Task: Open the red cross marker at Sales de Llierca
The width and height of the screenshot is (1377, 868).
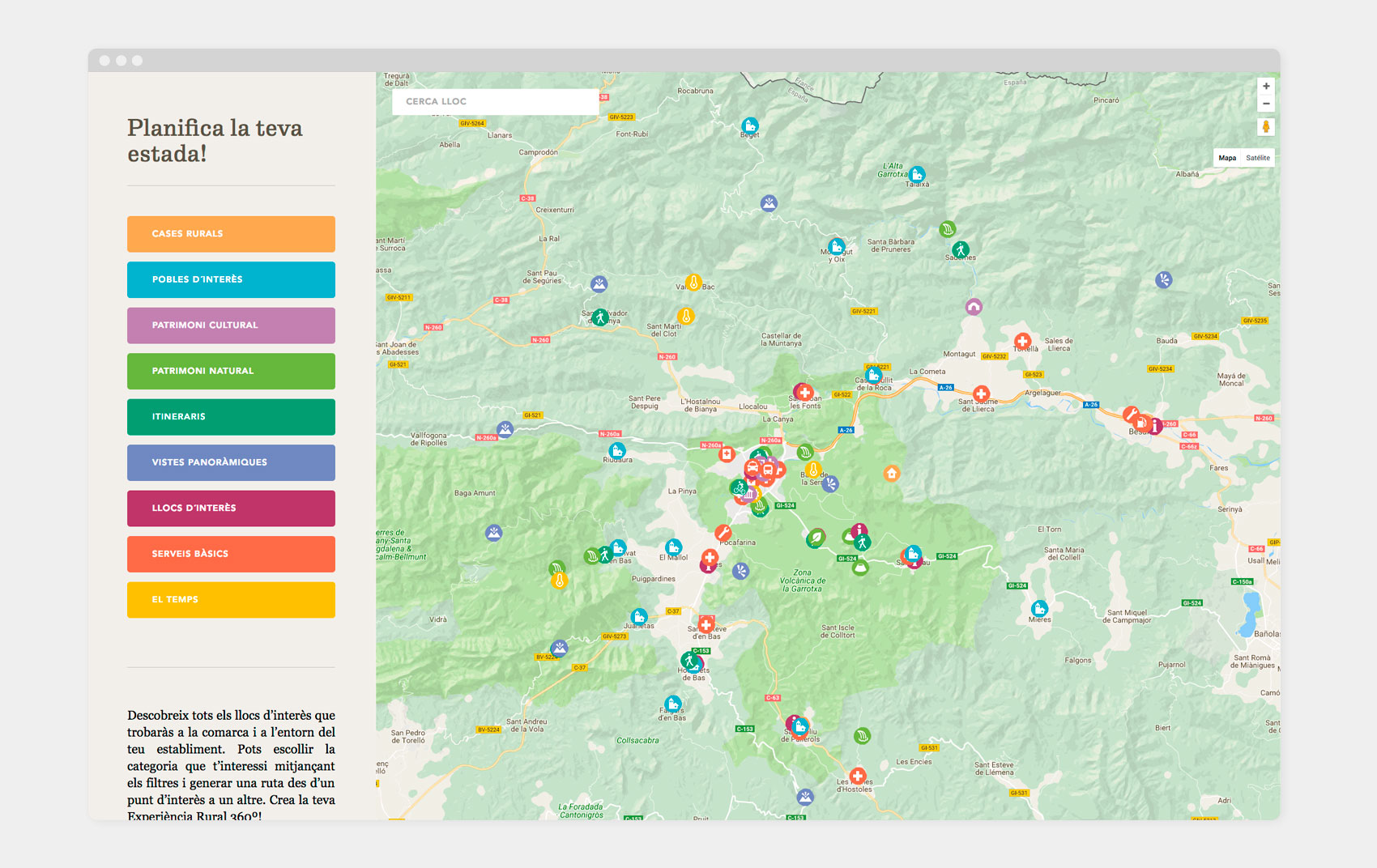Action: 1022,341
